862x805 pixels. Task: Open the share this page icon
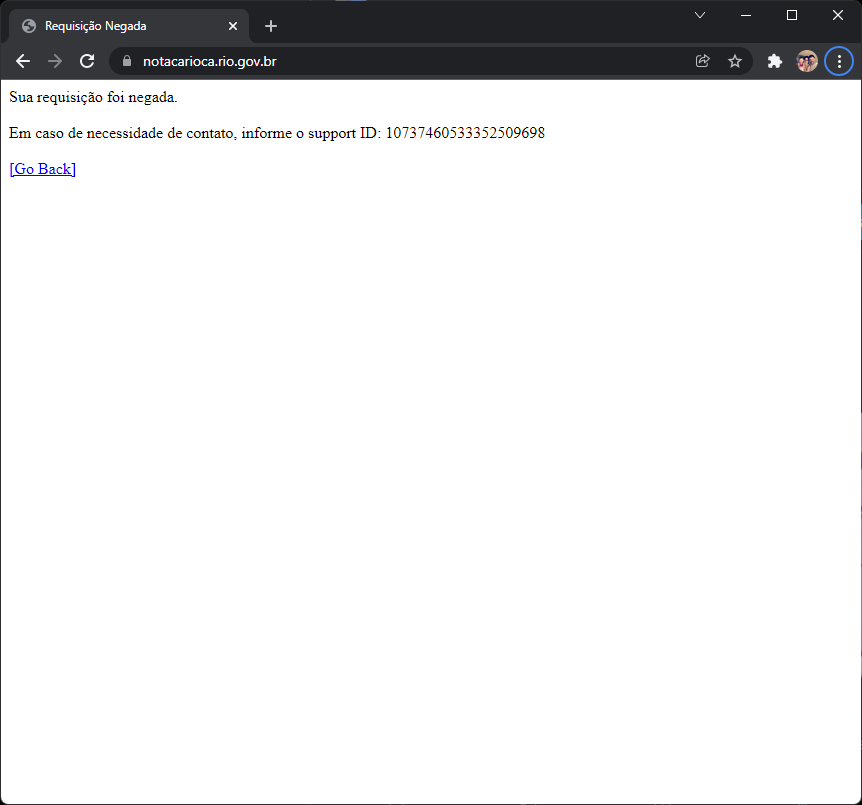pyautogui.click(x=703, y=61)
